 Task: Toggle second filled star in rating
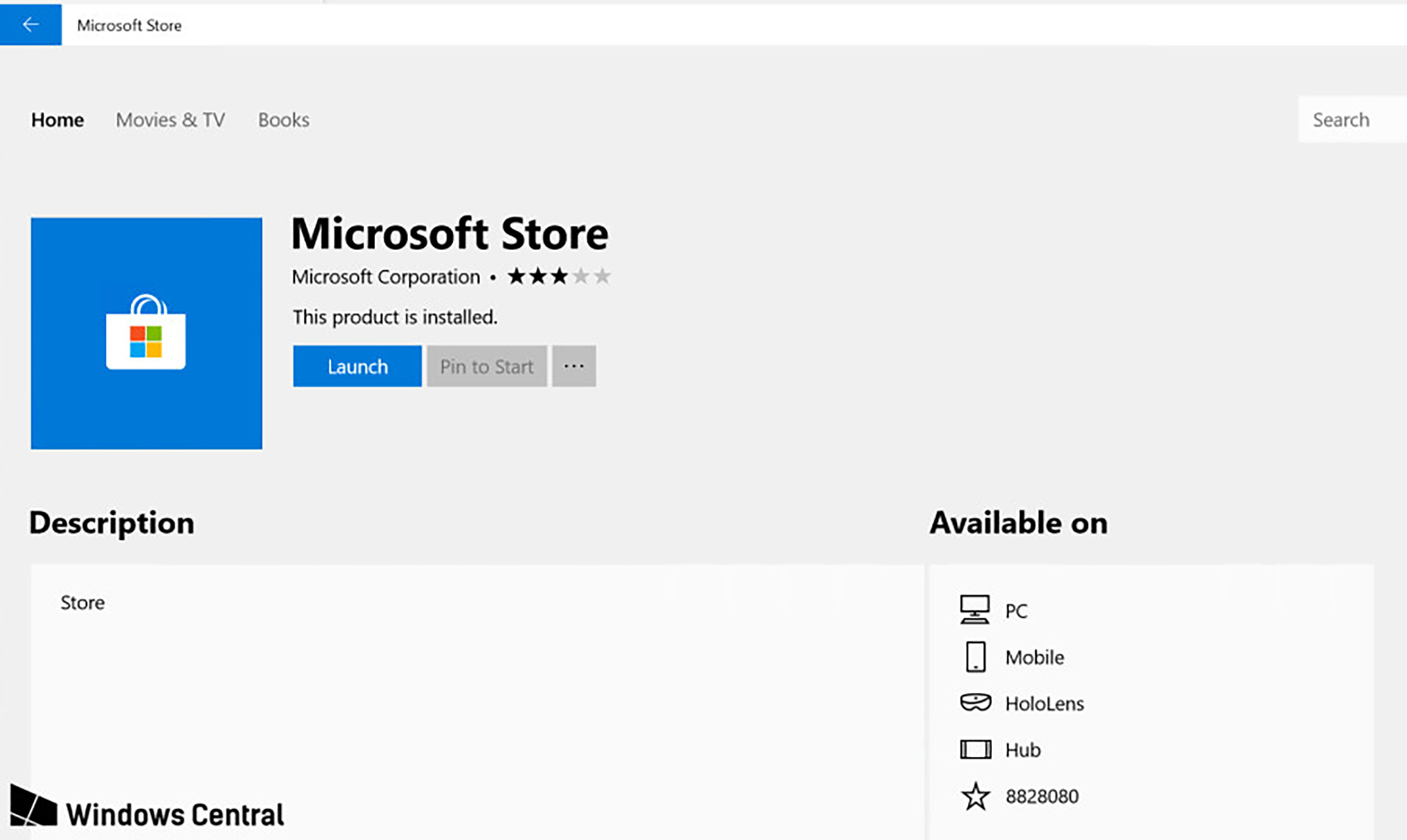pyautogui.click(x=538, y=276)
